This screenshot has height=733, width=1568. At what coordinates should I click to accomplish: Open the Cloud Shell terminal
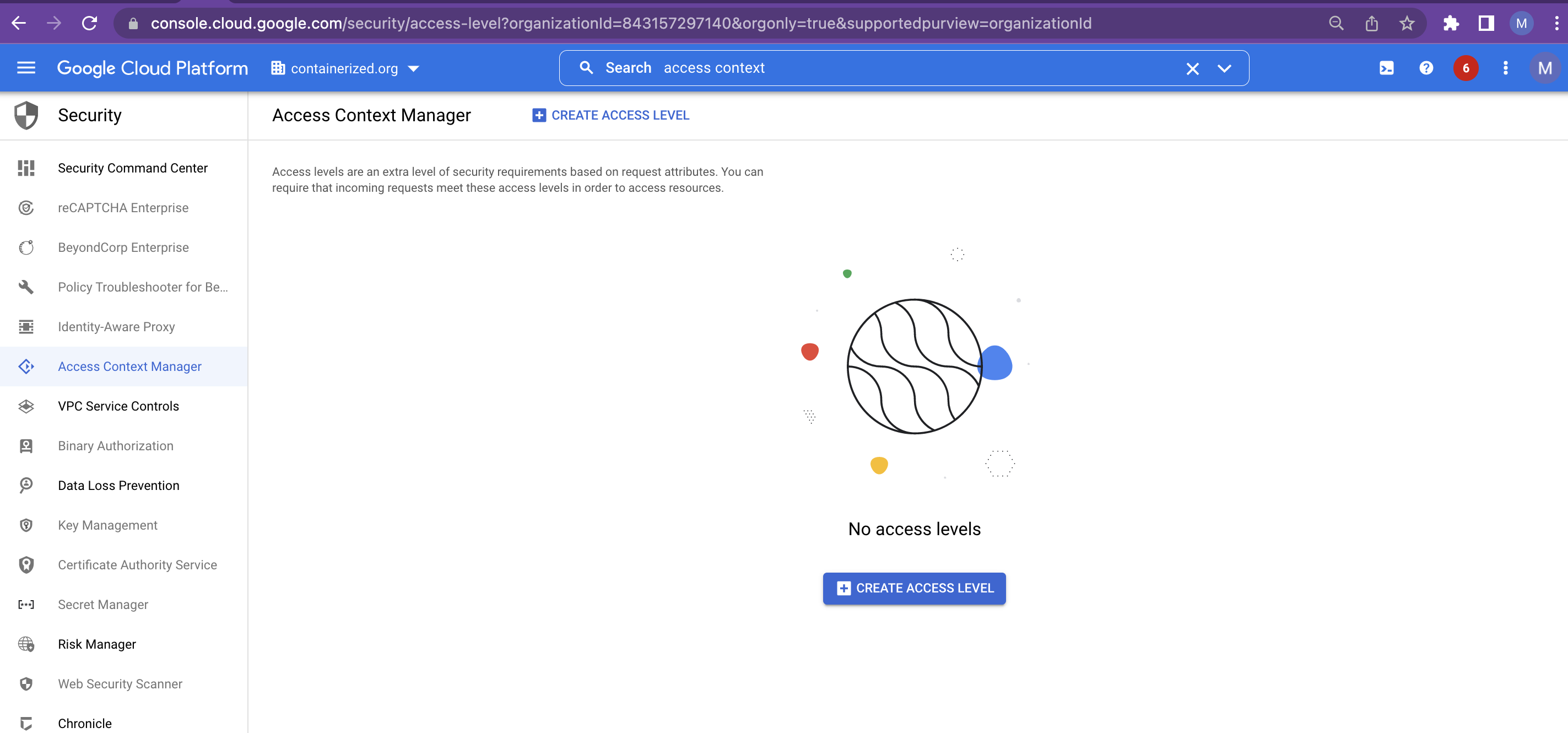coord(1386,68)
